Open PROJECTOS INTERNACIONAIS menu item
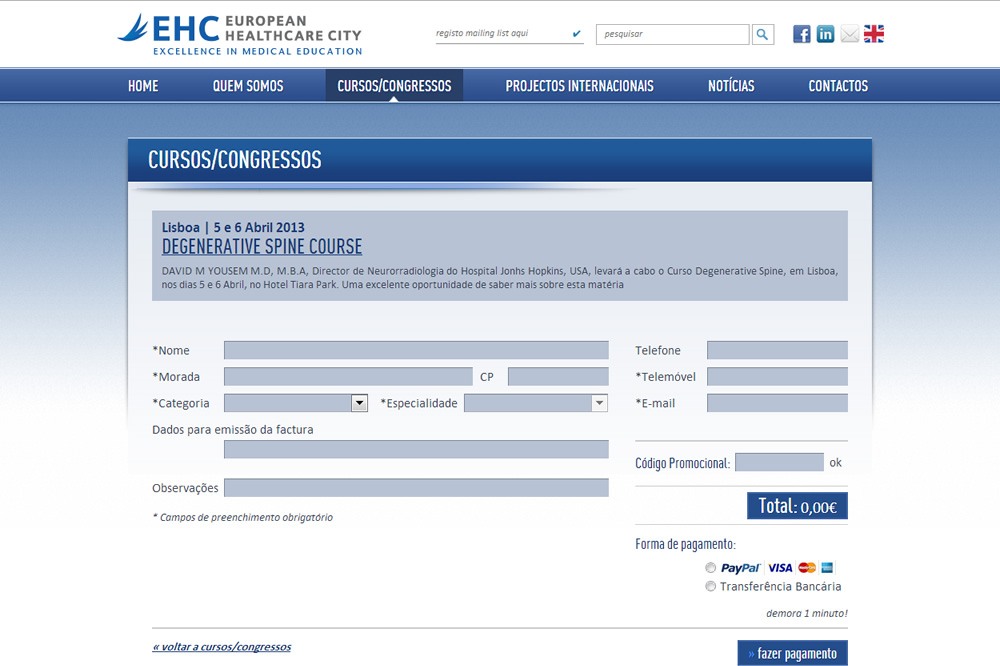 click(580, 85)
